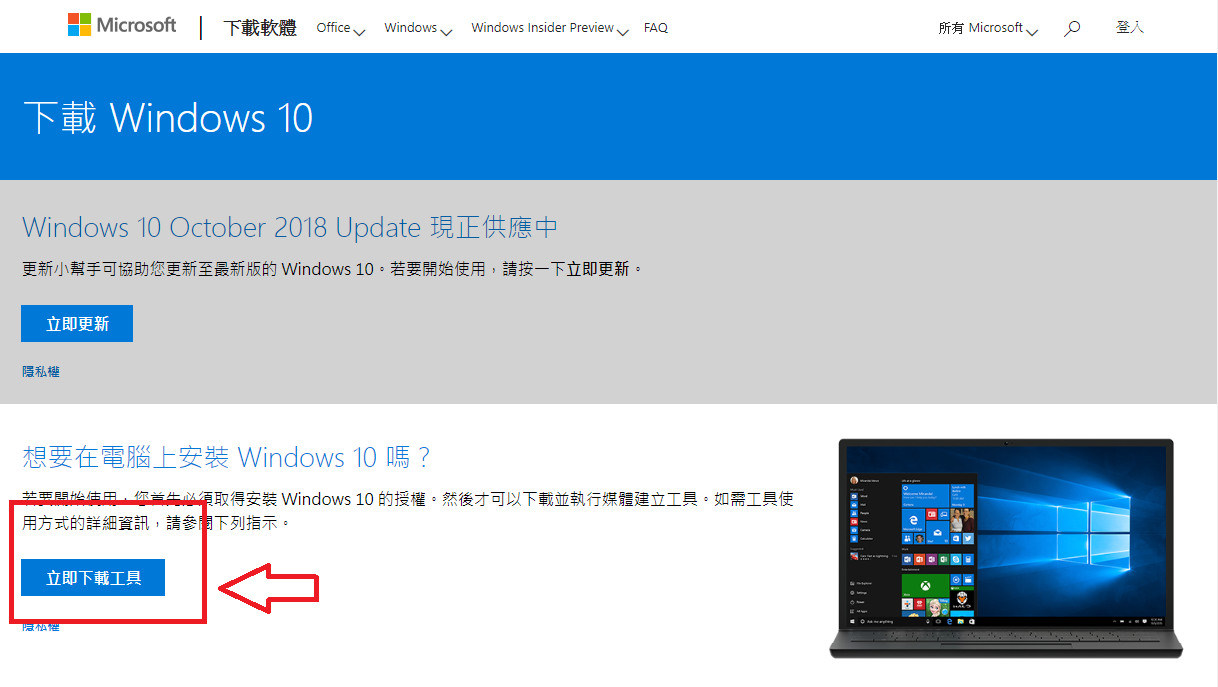Click the Microsoft logo

[122, 26]
